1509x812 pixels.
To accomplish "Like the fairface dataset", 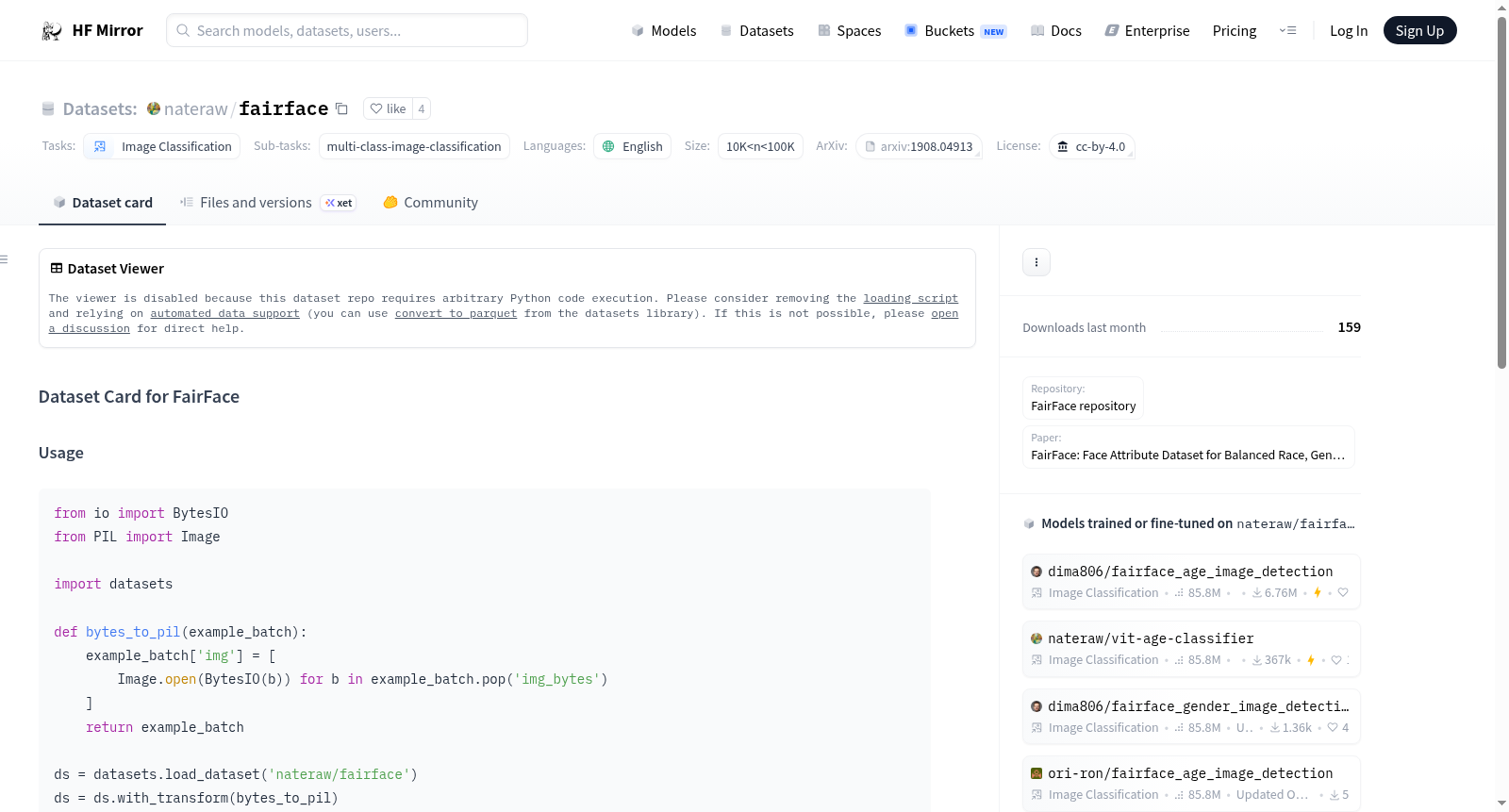I will (388, 108).
